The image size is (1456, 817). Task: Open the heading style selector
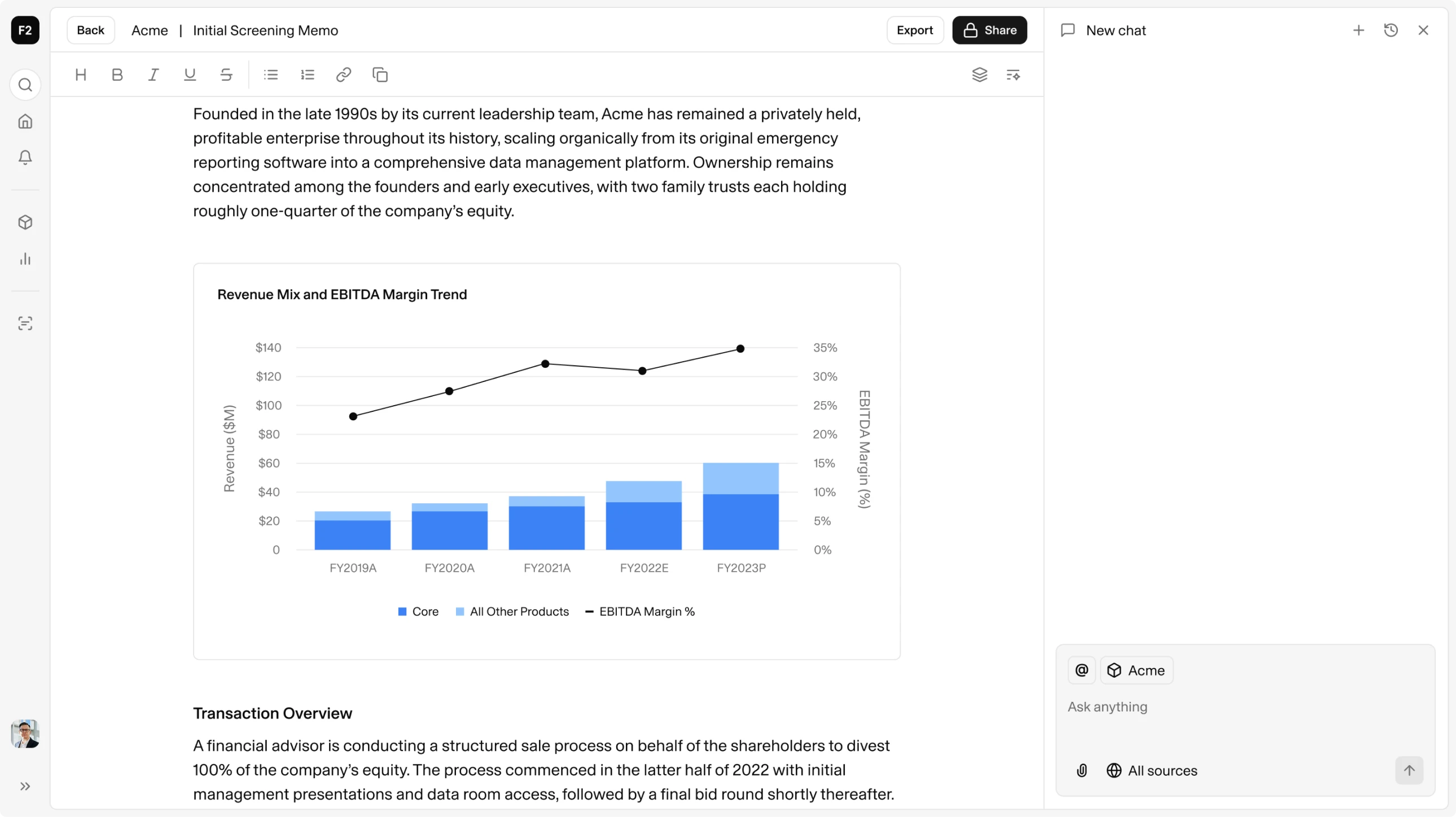click(x=81, y=74)
